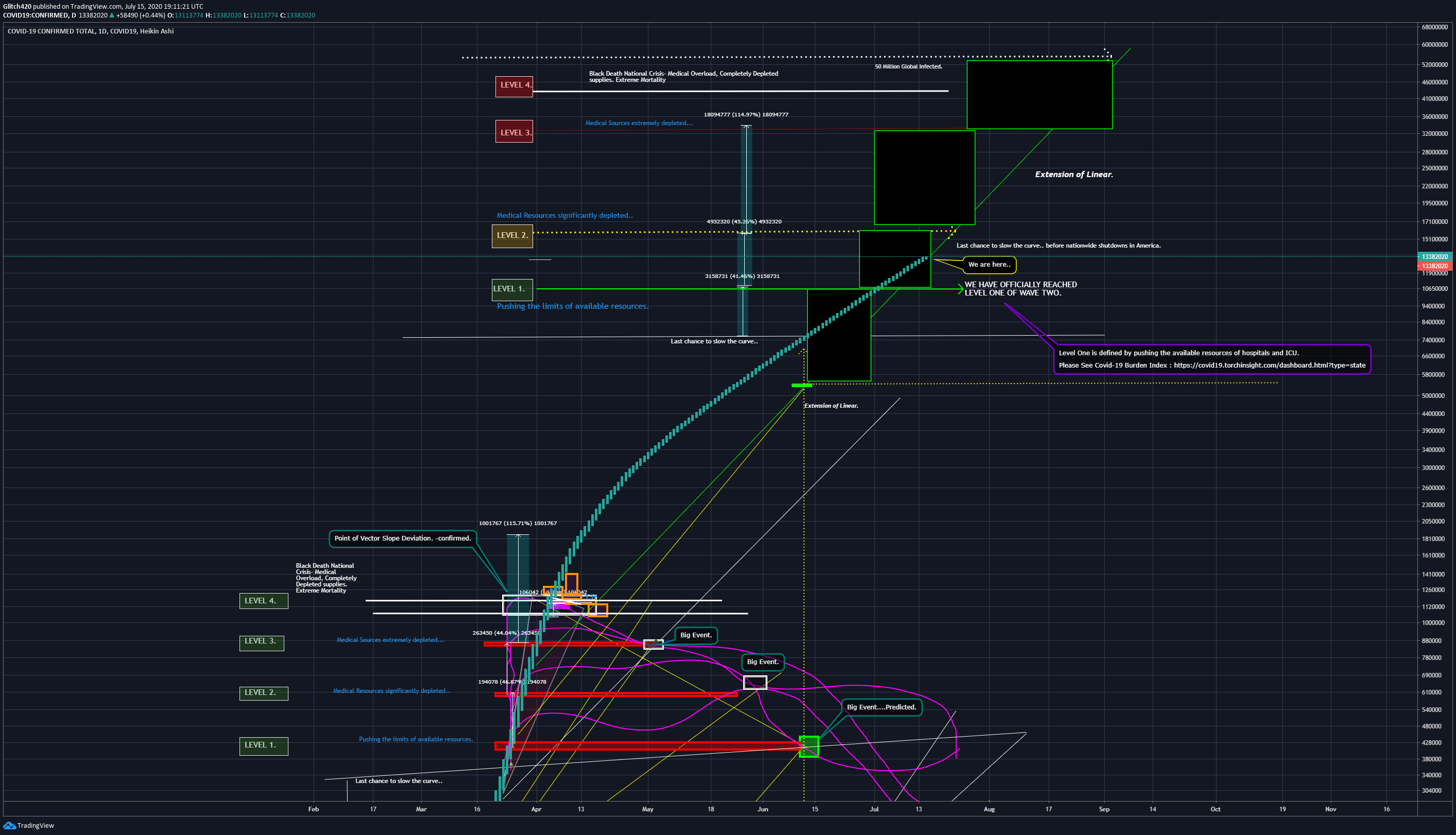Click the red 13382020 price tag
The image size is (1456, 835).
point(1436,266)
